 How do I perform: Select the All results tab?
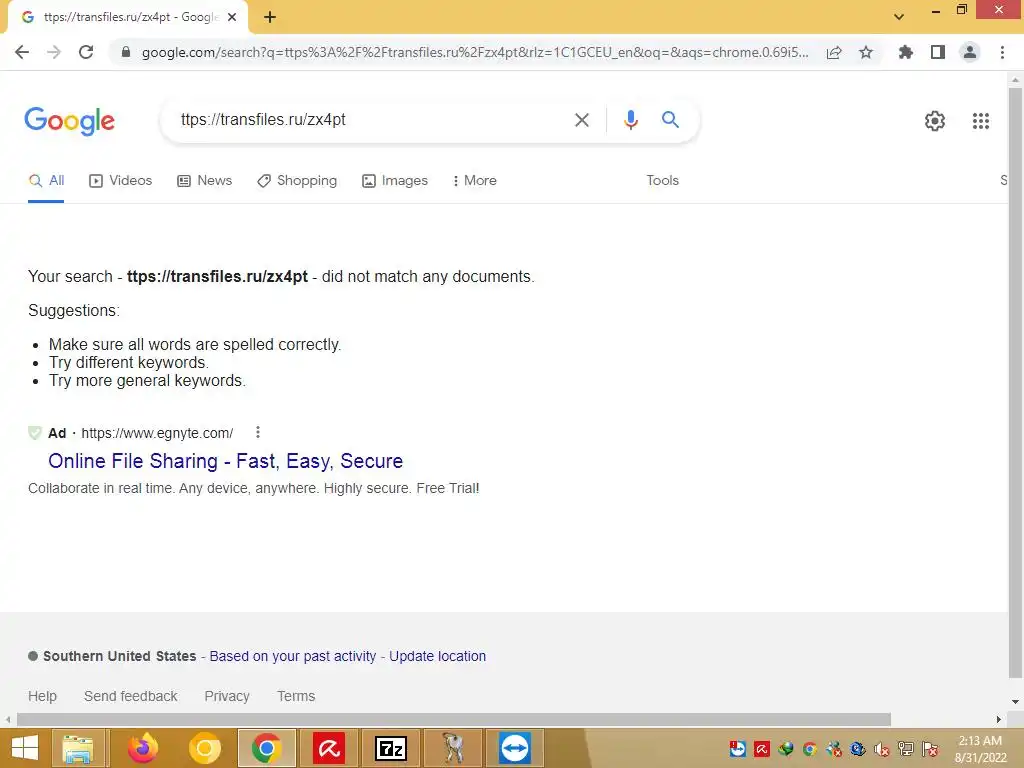coord(46,181)
